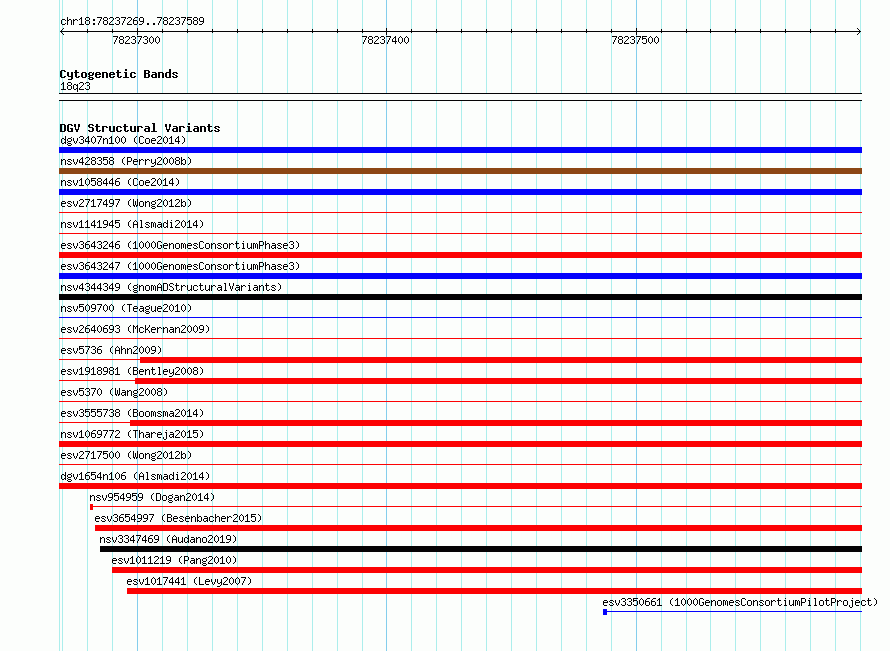
Task: Select the 18q23 cytogenetic band label
Action: pos(75,86)
